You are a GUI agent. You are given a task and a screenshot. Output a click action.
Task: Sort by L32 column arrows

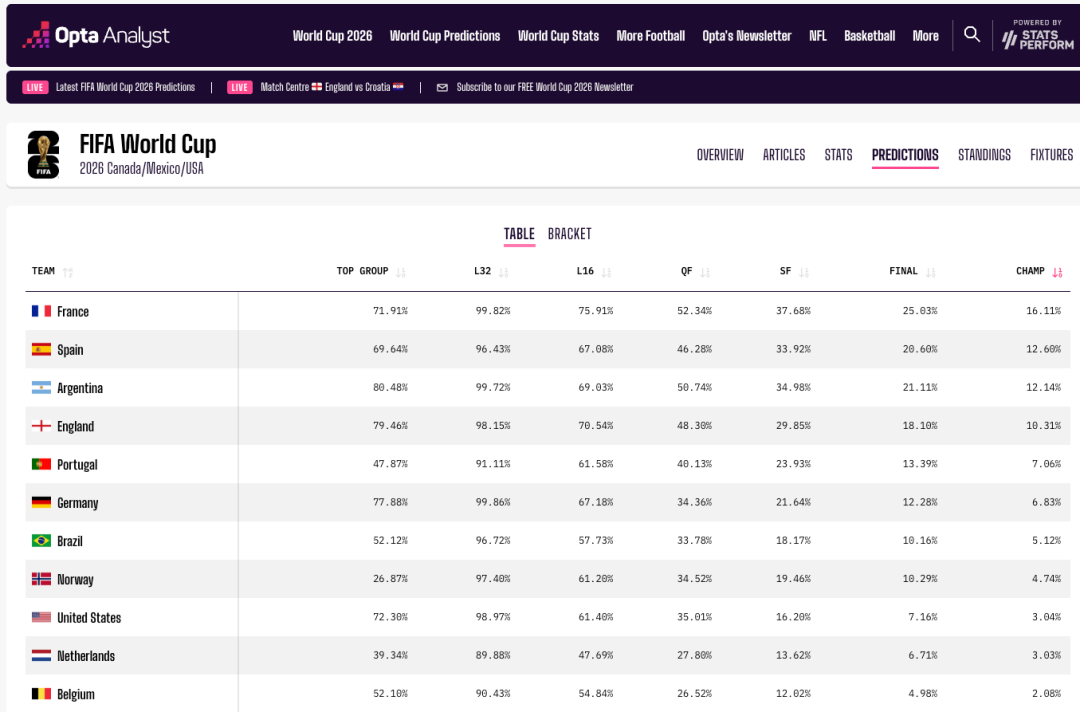(x=503, y=272)
